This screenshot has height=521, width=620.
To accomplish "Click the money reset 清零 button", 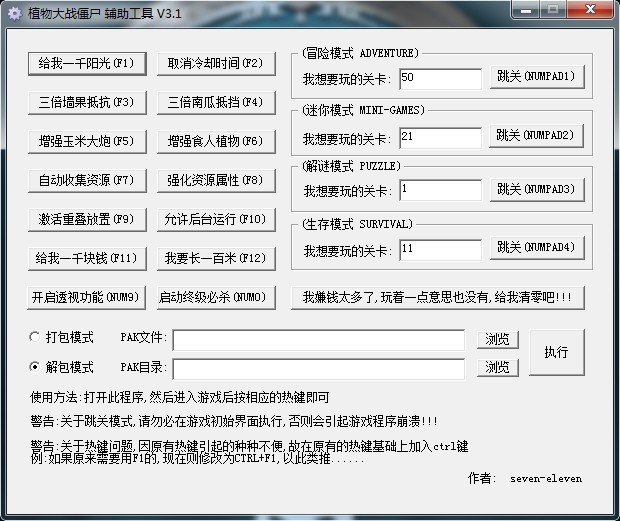I will (x=438, y=298).
